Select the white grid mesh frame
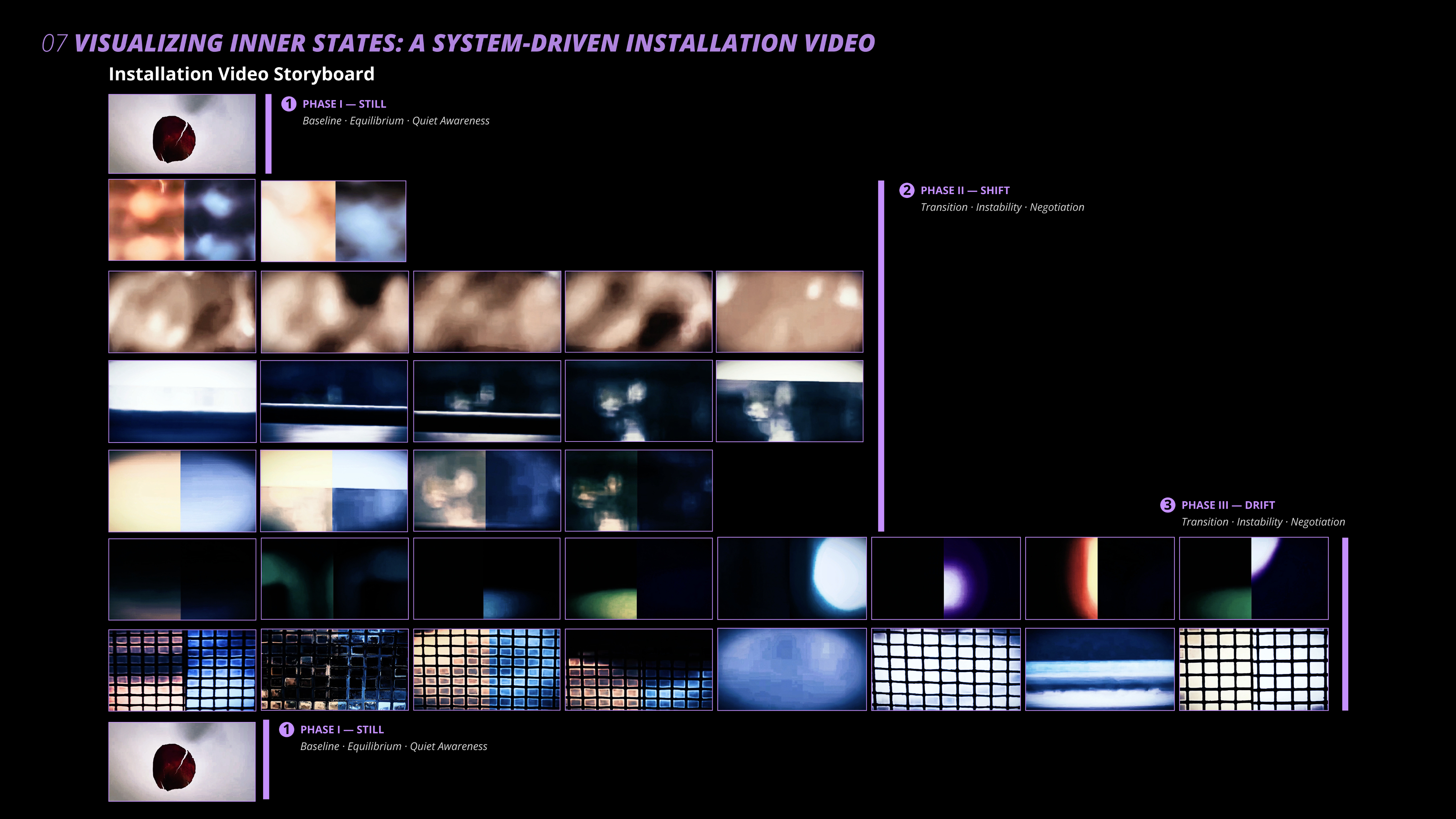This screenshot has width=1456, height=819. (946, 669)
